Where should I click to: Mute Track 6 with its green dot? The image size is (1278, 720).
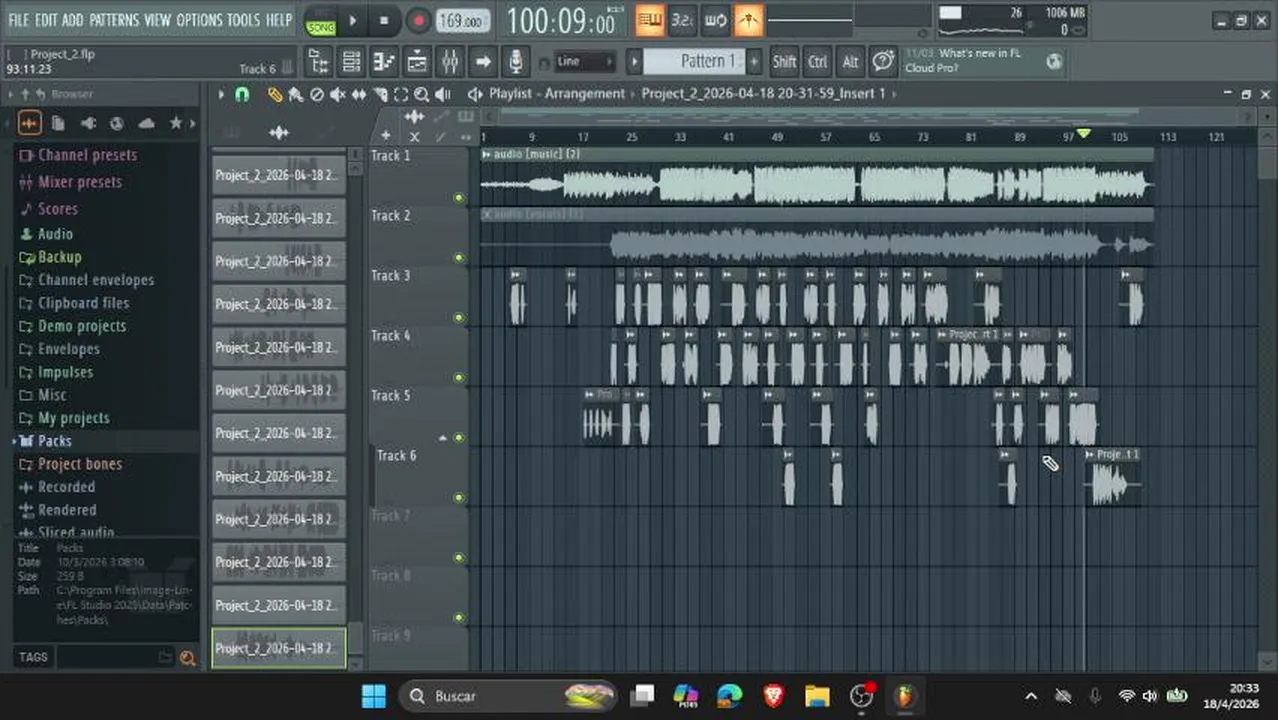459,498
